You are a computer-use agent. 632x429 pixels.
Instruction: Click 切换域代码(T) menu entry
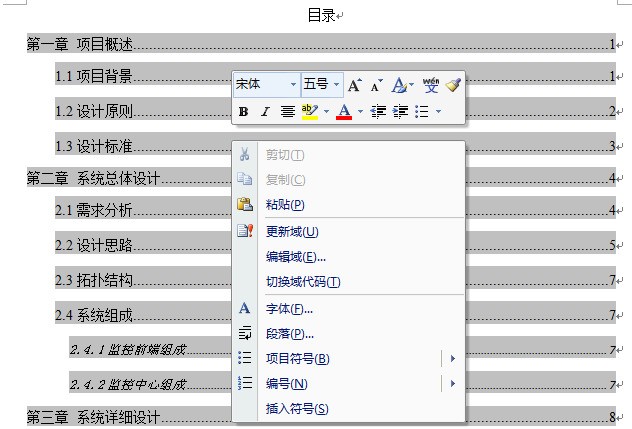(303, 282)
